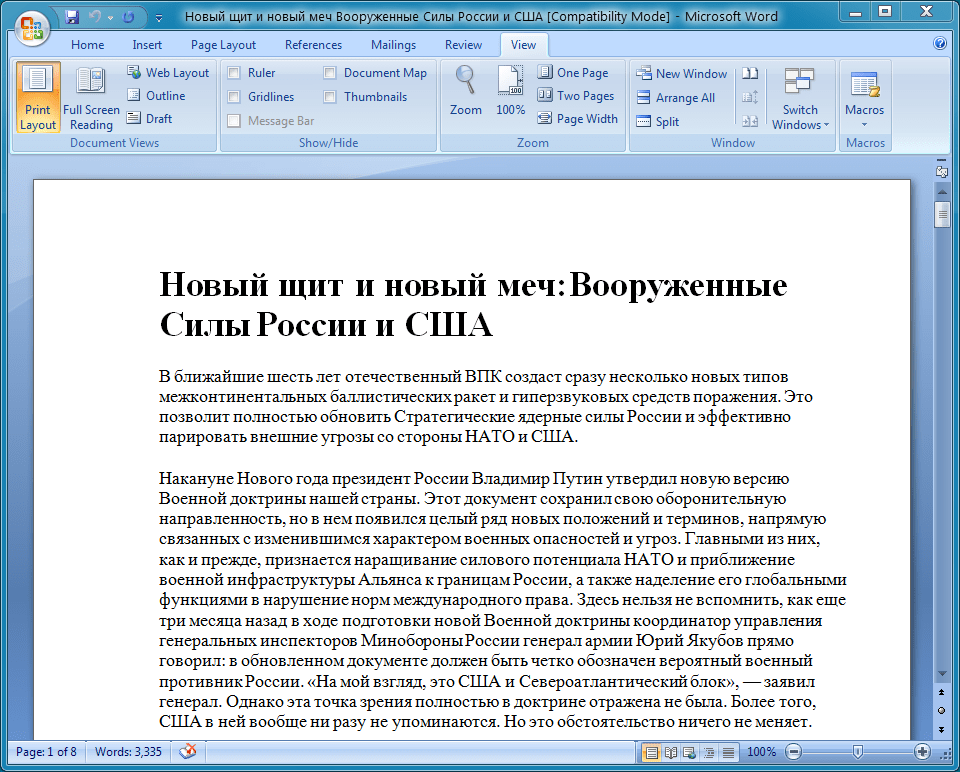The image size is (960, 772).
Task: Click the Undo arrow icon in title bar
Action: pos(95,17)
